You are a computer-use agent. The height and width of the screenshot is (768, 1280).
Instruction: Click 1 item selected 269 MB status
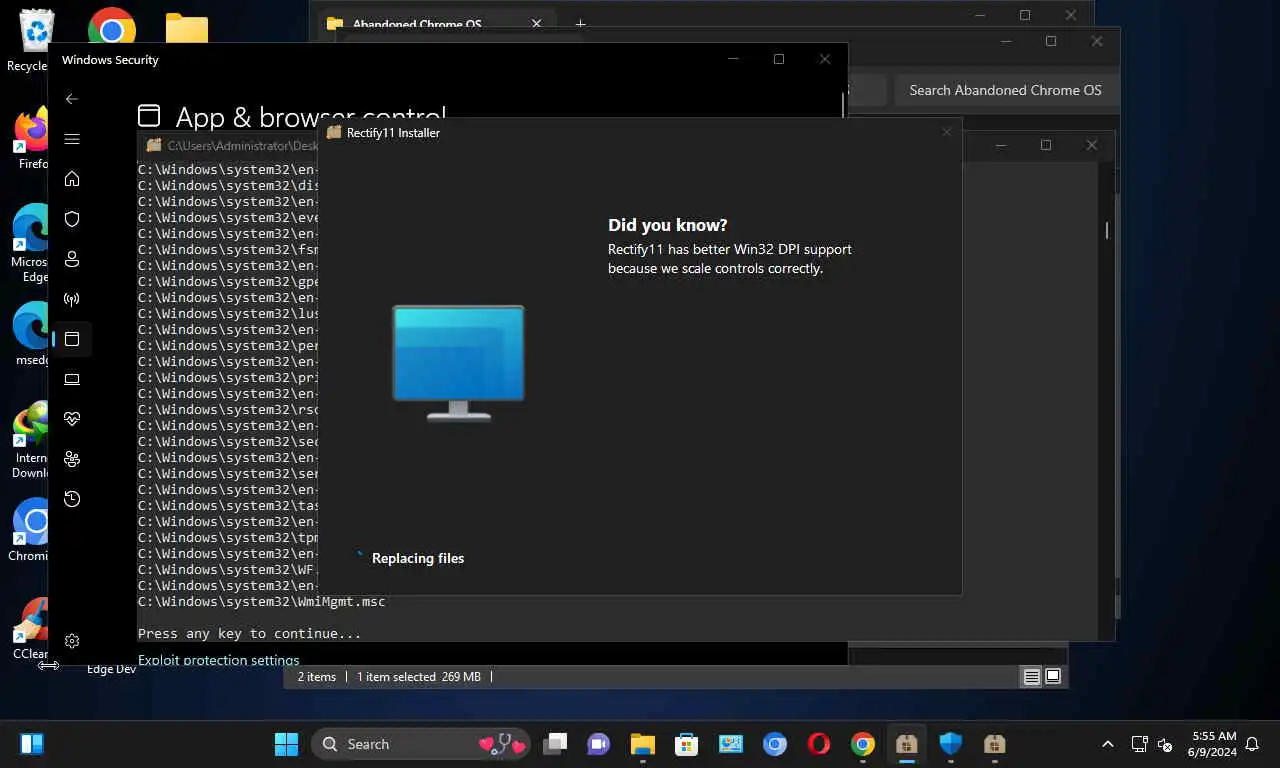[419, 677]
